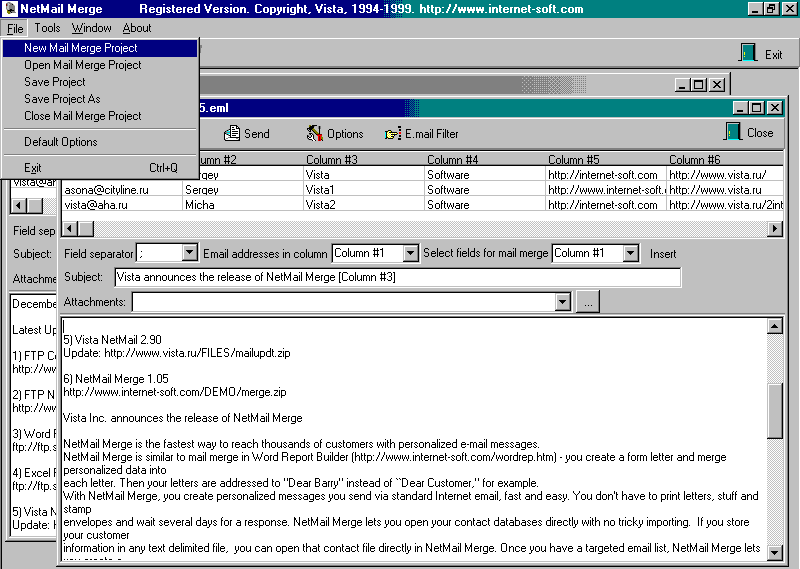
Task: Click line 'Vista Inc. announces the release of NetMail Merge'
Action: tap(183, 418)
